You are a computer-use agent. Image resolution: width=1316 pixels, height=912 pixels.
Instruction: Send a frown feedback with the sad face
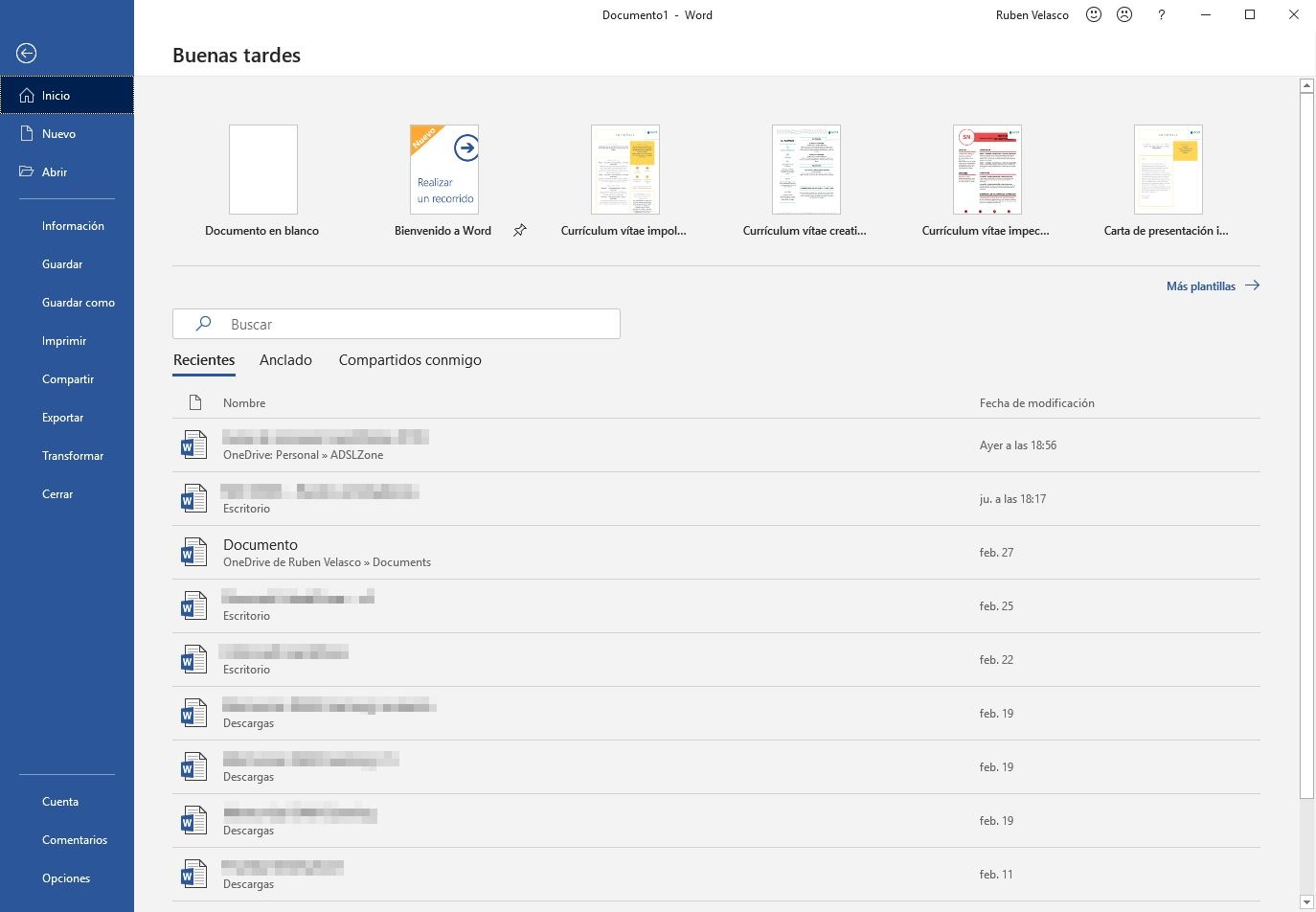tap(1124, 15)
